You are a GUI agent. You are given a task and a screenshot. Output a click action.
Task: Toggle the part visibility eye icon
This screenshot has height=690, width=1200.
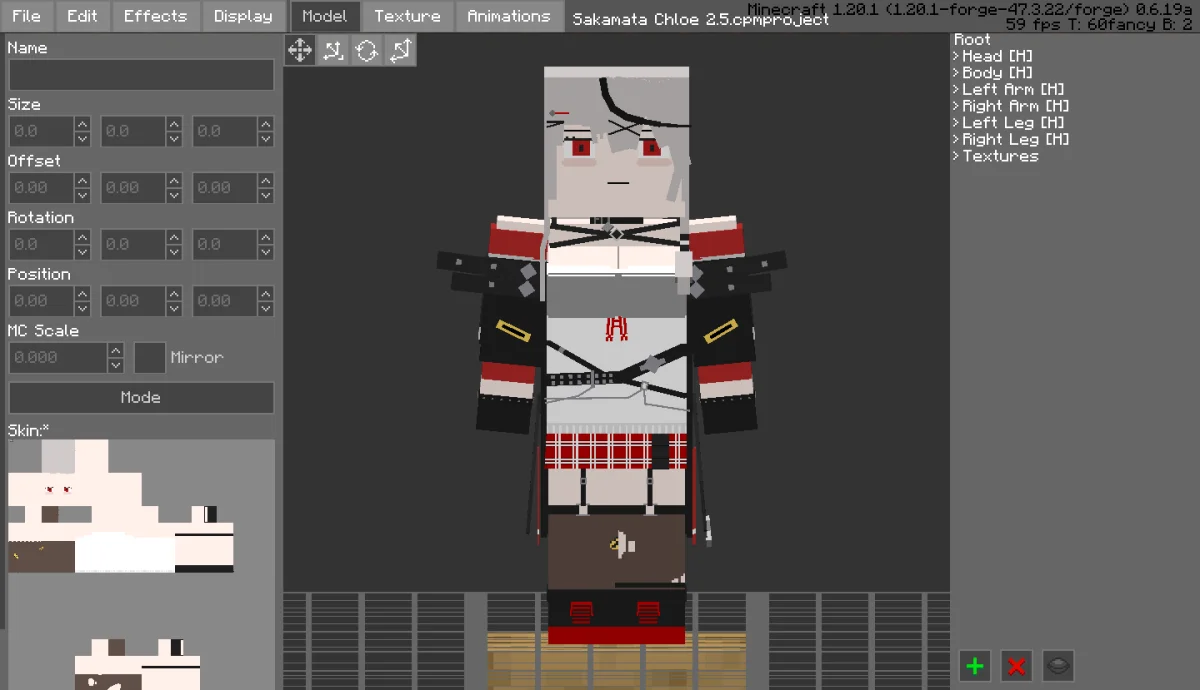pyautogui.click(x=1058, y=665)
